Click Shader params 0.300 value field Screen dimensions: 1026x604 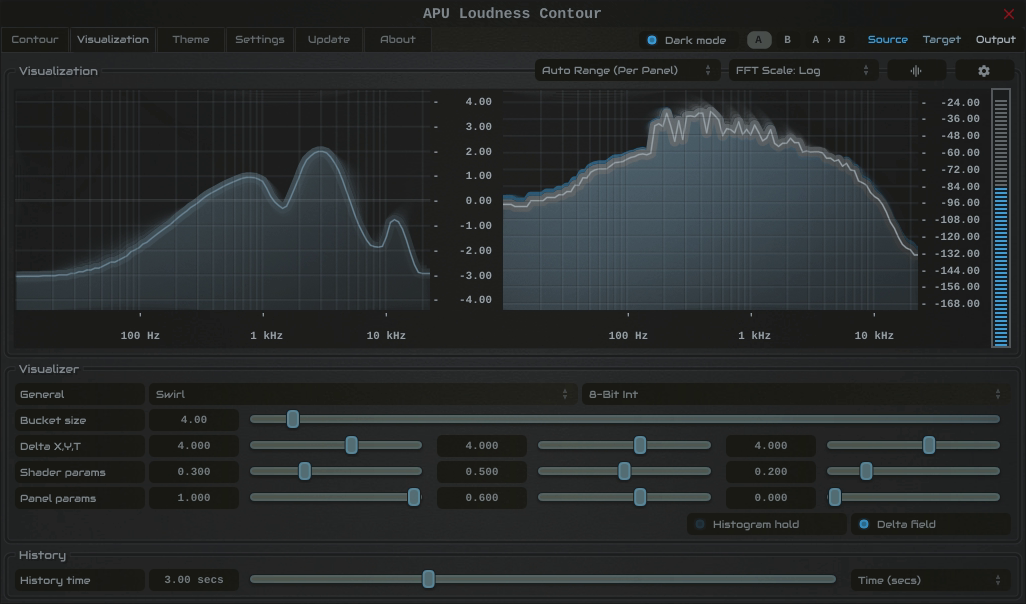tap(194, 472)
